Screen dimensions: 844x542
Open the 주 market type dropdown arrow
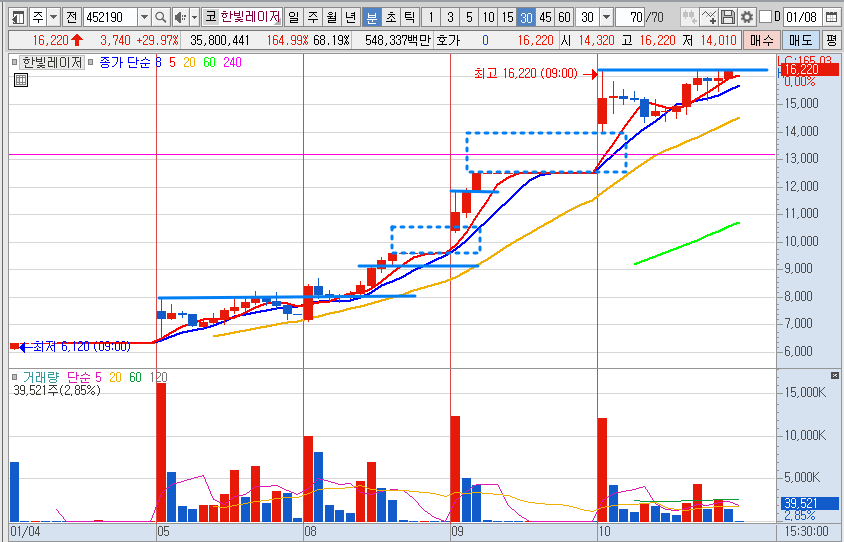coord(54,17)
